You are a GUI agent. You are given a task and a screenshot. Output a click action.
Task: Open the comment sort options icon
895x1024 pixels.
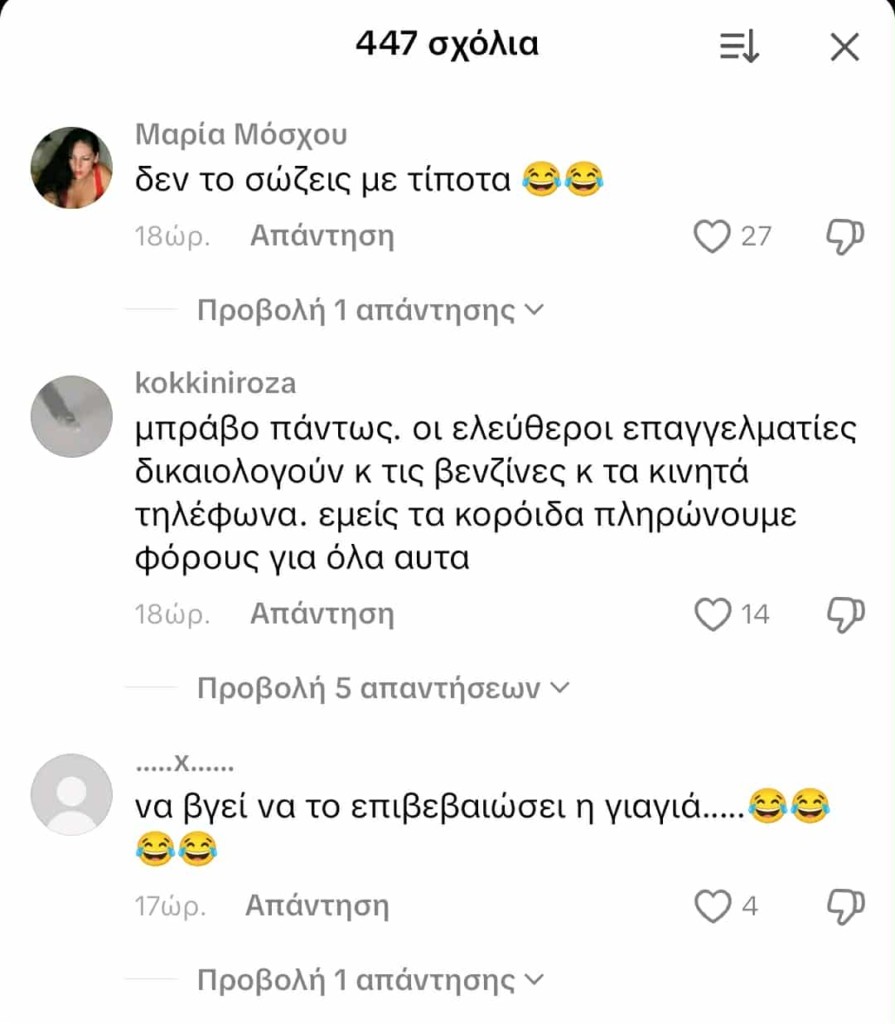pyautogui.click(x=740, y=47)
